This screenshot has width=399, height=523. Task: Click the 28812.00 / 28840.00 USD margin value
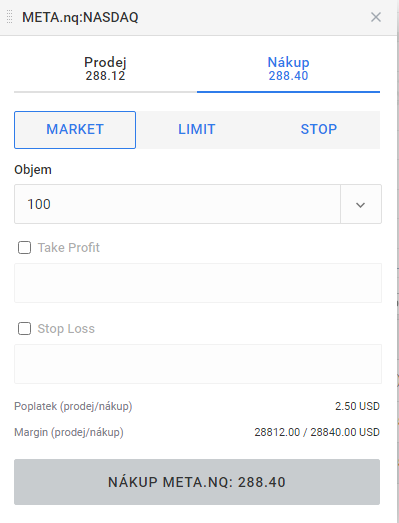tap(317, 432)
